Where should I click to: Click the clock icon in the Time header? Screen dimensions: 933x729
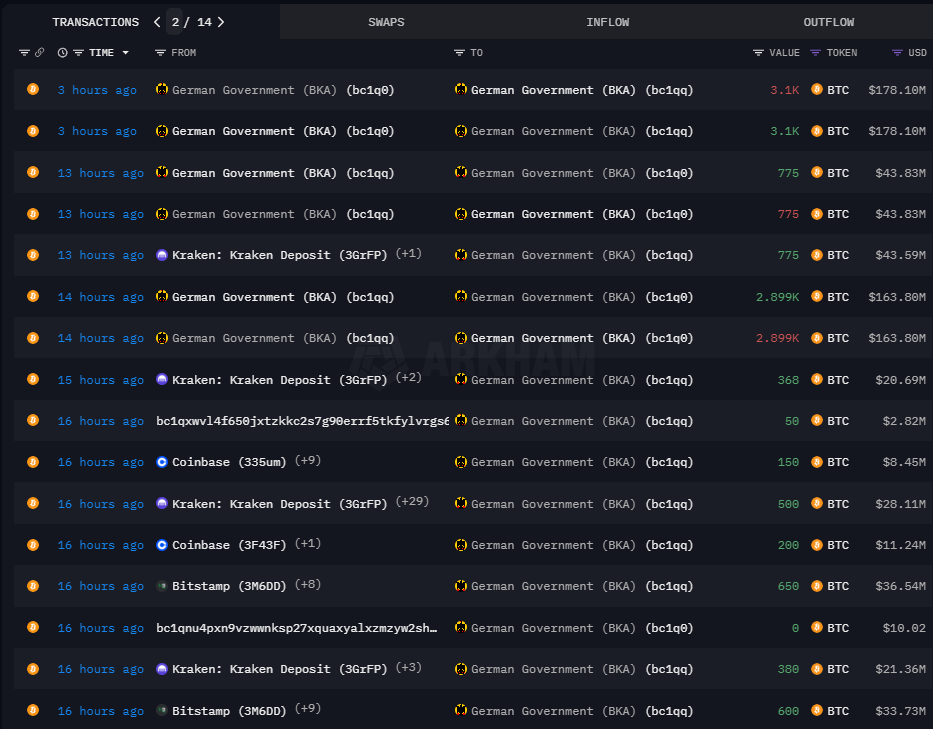click(x=63, y=53)
